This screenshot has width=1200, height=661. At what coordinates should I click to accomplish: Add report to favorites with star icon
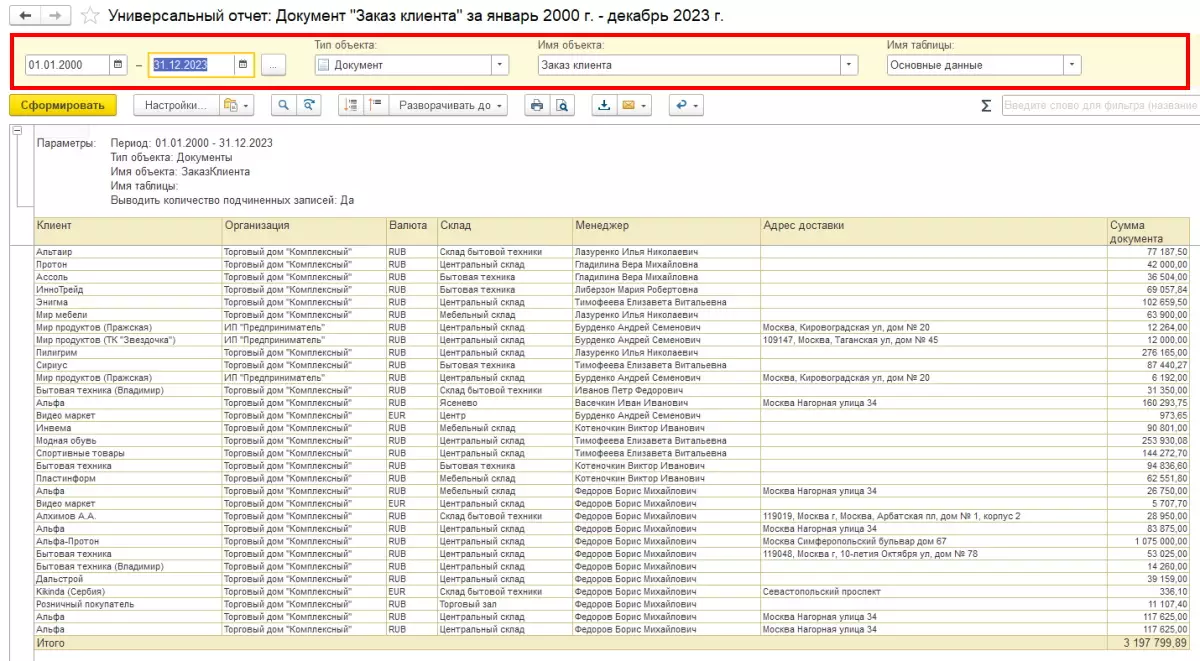(x=90, y=16)
